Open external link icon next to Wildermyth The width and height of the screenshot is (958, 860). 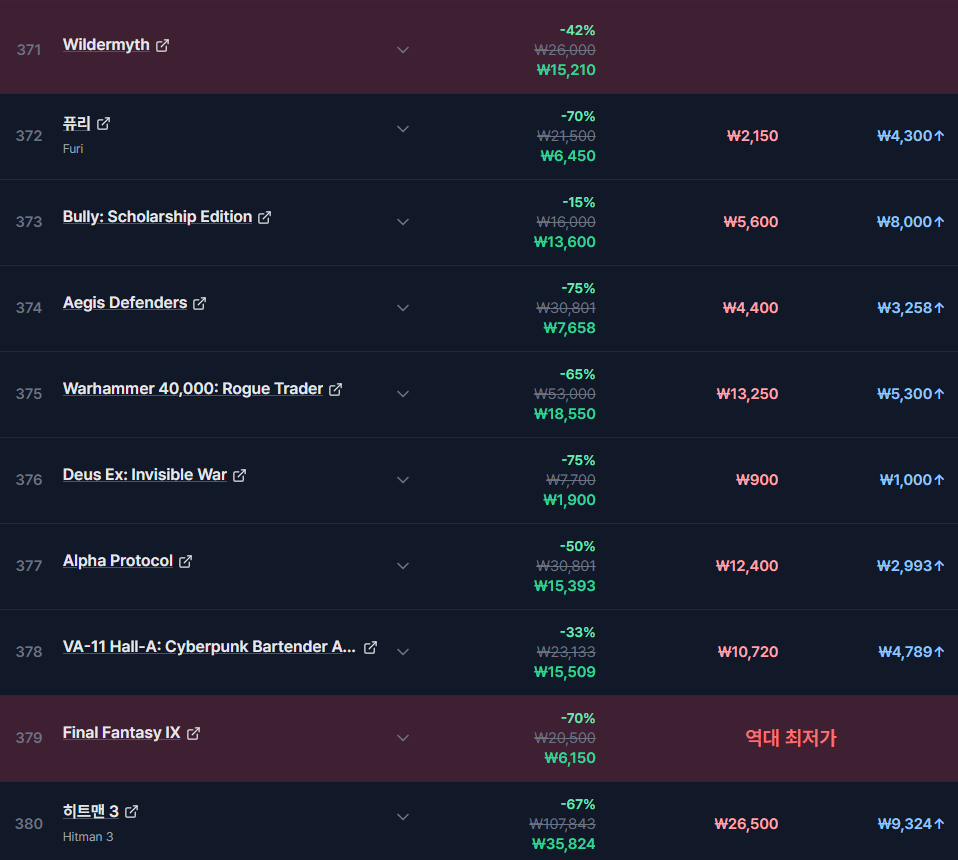(x=162, y=45)
